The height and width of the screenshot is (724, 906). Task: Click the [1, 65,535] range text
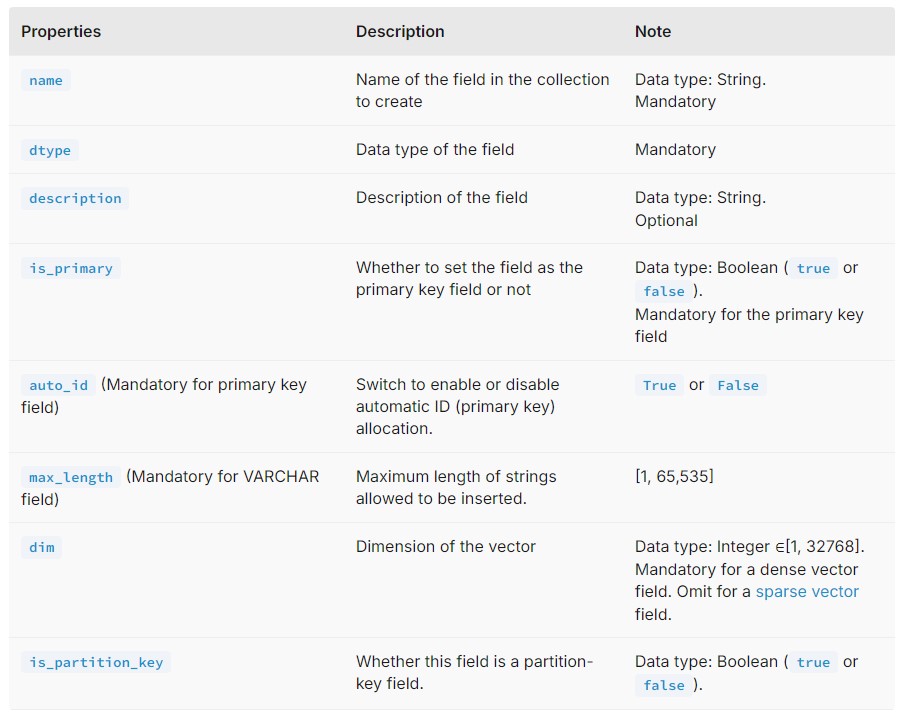[674, 477]
